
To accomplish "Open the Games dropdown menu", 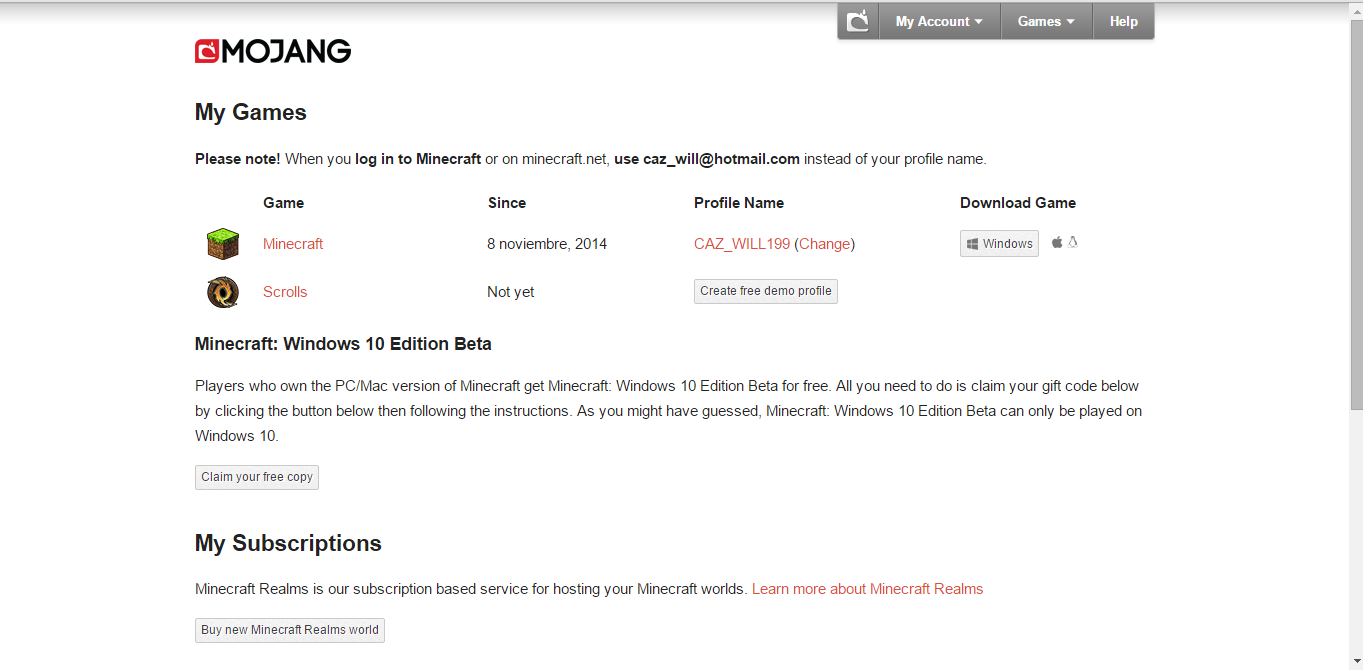I will click(x=1046, y=21).
